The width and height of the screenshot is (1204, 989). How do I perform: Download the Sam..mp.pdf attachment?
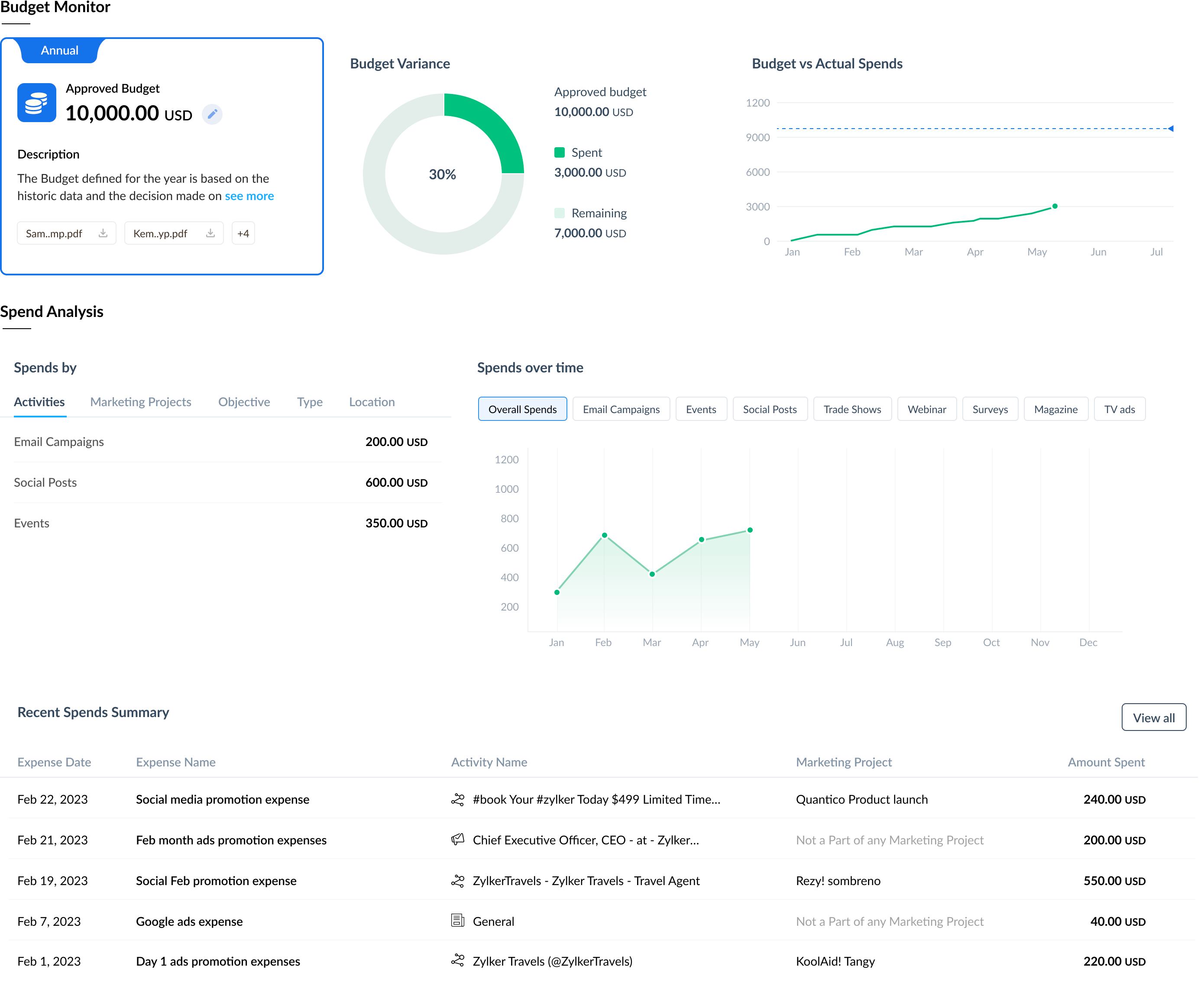pyautogui.click(x=103, y=233)
